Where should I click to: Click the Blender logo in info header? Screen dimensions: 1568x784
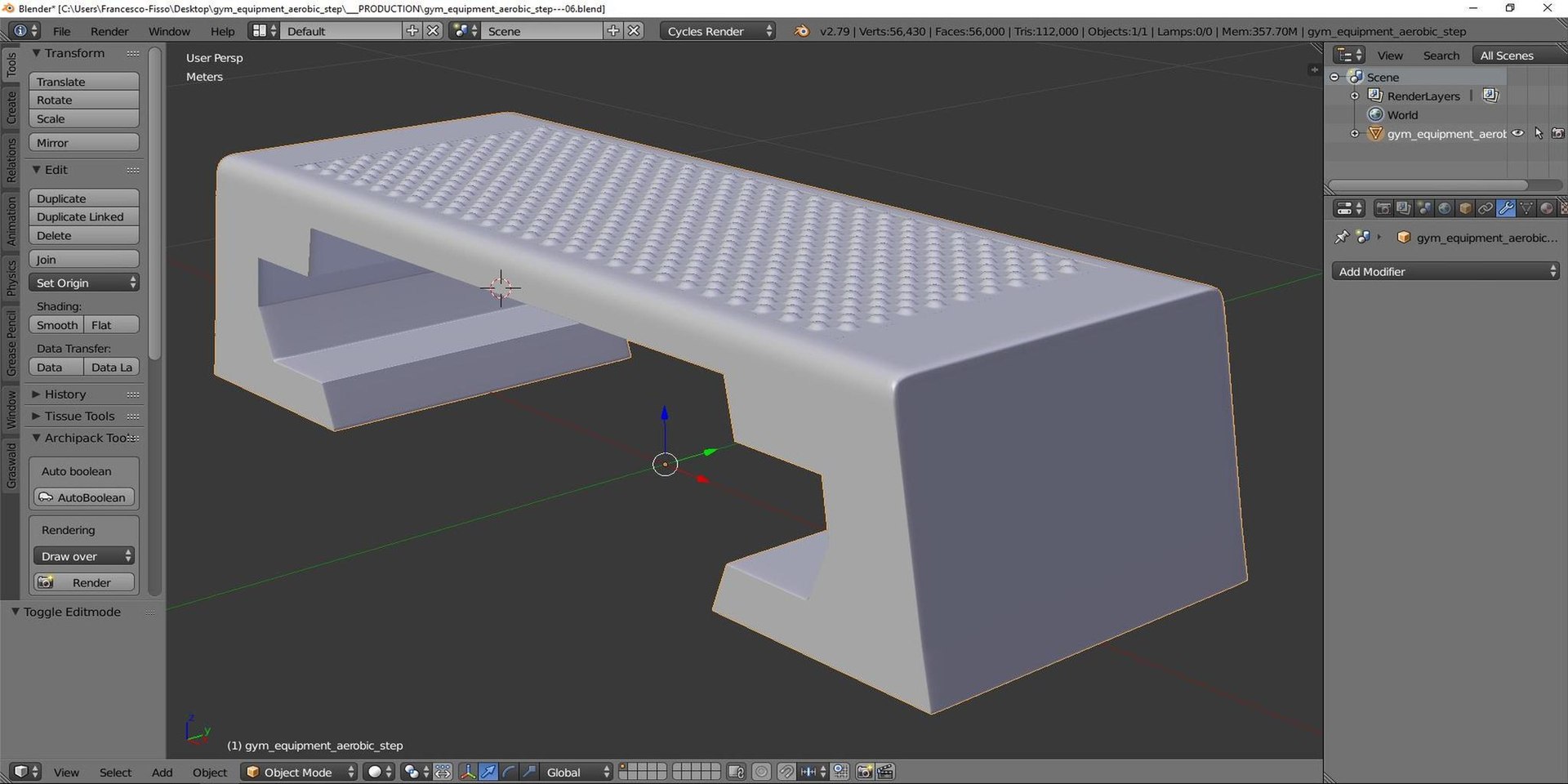coord(802,31)
